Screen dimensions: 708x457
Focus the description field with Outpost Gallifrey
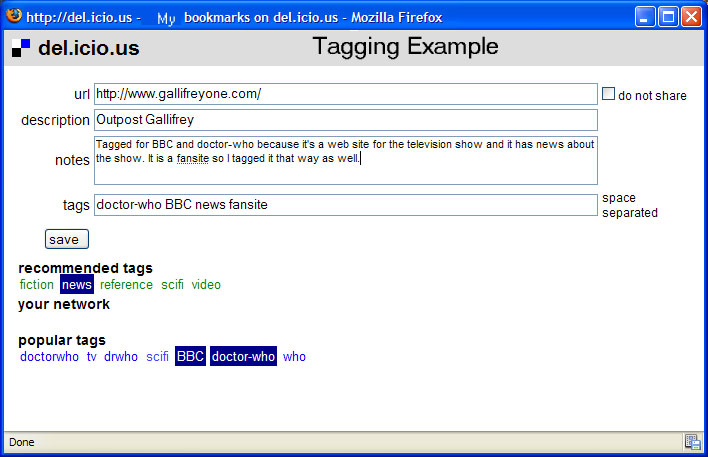[x=346, y=120]
